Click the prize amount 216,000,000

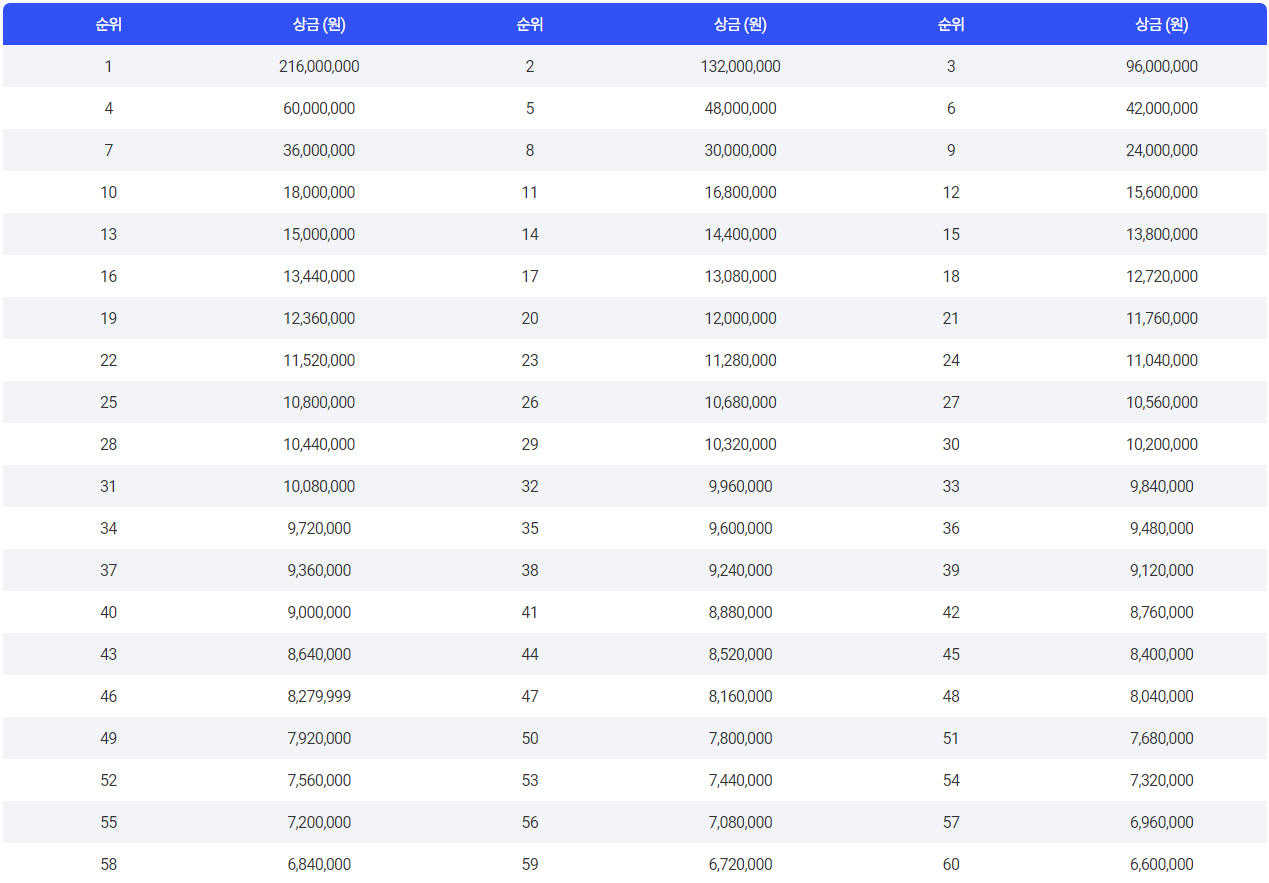(x=319, y=66)
